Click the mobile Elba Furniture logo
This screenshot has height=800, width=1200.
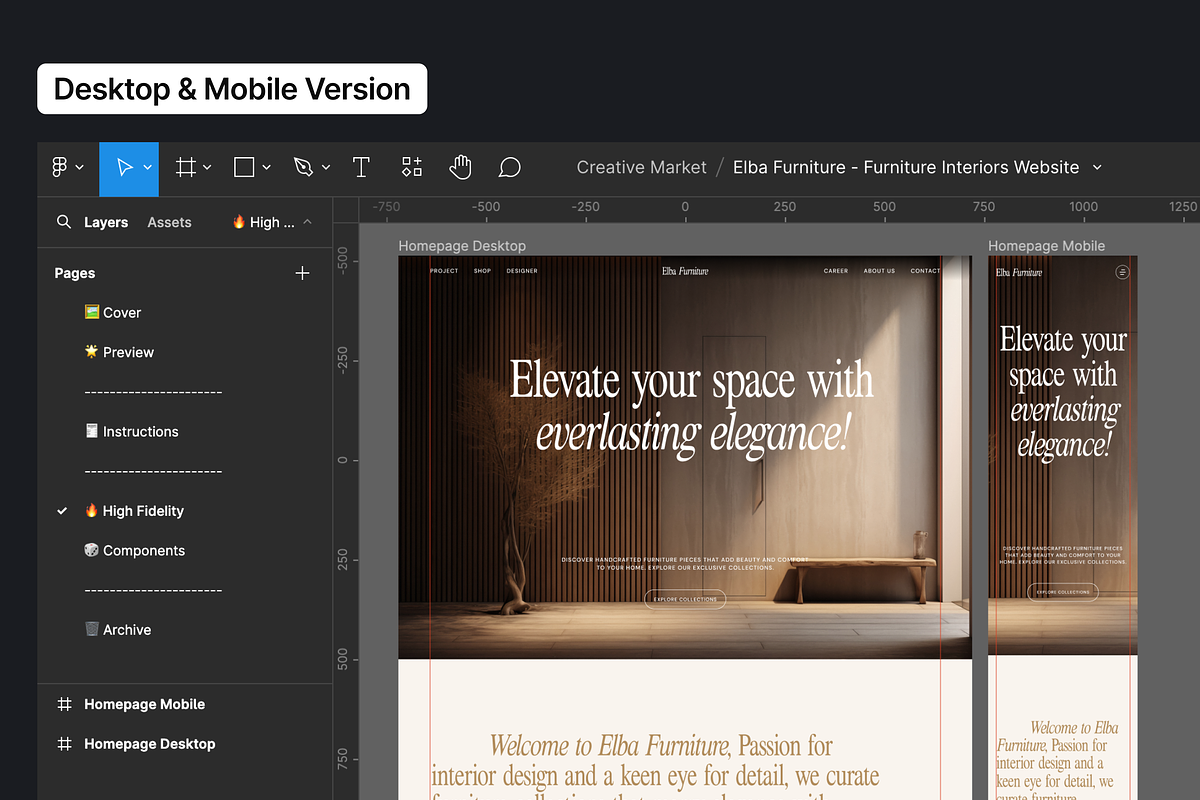click(x=1019, y=272)
